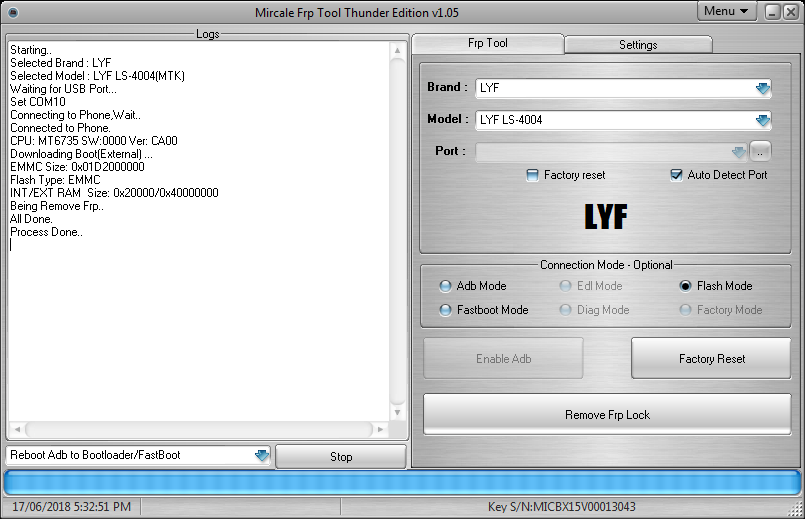Select Edl Mode radio button

pos(565,286)
